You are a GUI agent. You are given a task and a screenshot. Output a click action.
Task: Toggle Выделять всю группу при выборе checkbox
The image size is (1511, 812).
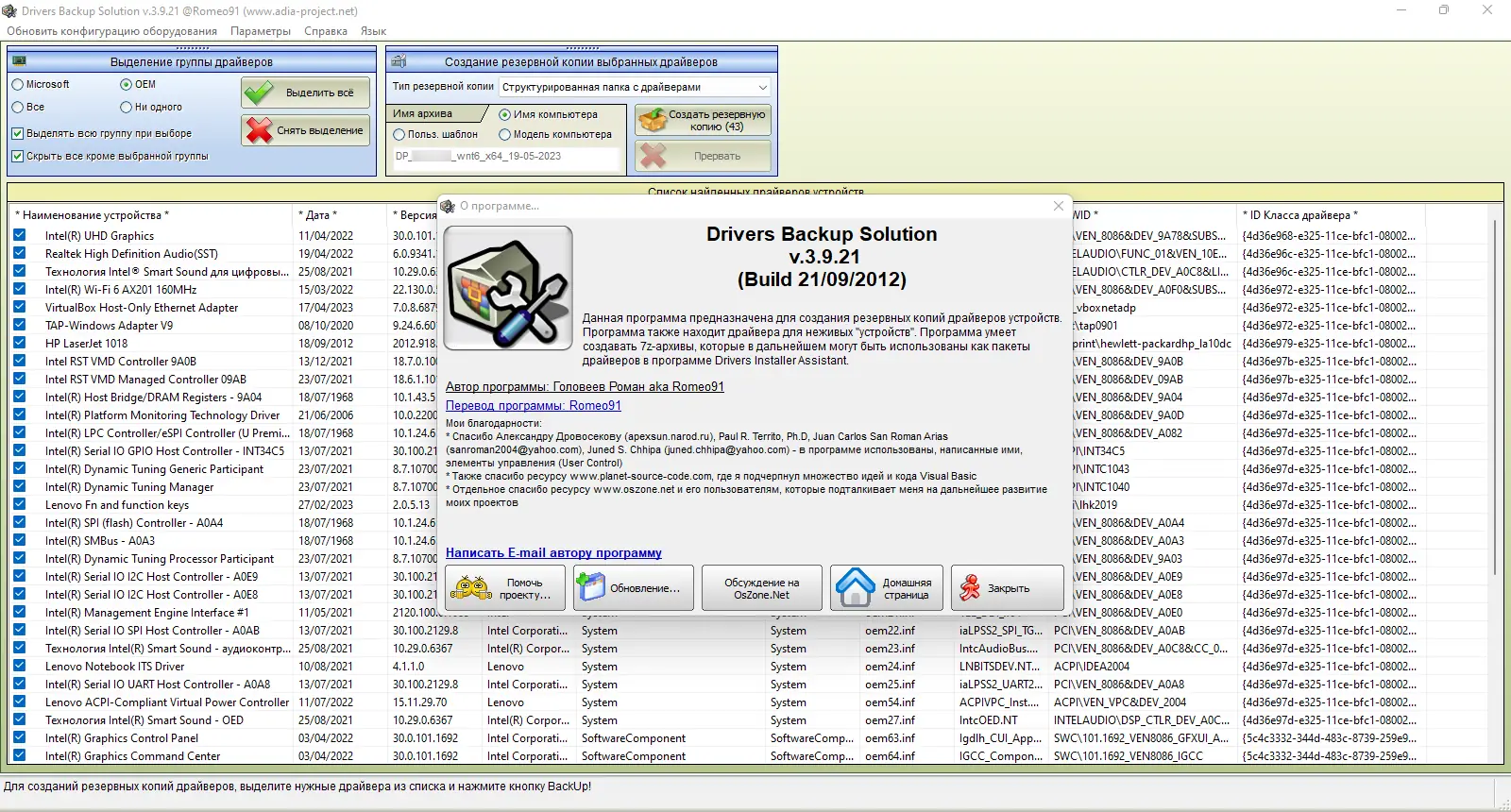tap(17, 133)
